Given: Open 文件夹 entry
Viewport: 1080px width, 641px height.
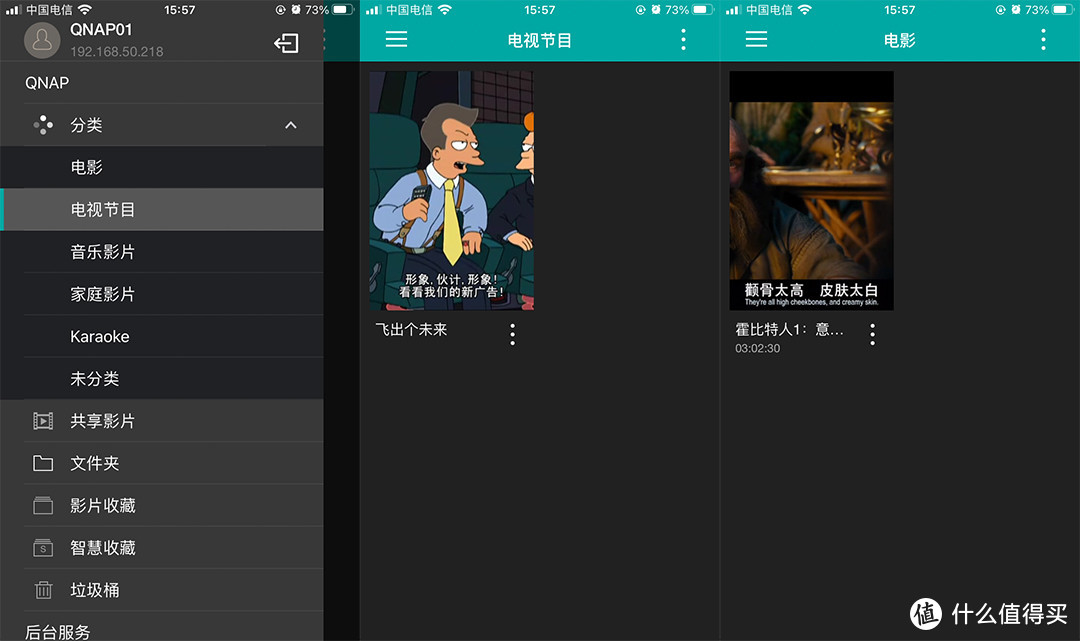Looking at the screenshot, I should 162,463.
